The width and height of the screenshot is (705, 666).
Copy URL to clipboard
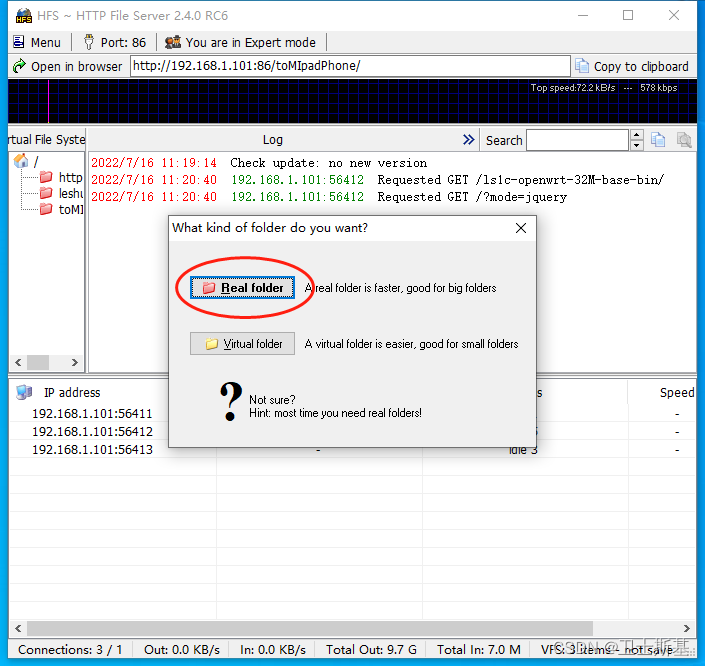point(632,67)
